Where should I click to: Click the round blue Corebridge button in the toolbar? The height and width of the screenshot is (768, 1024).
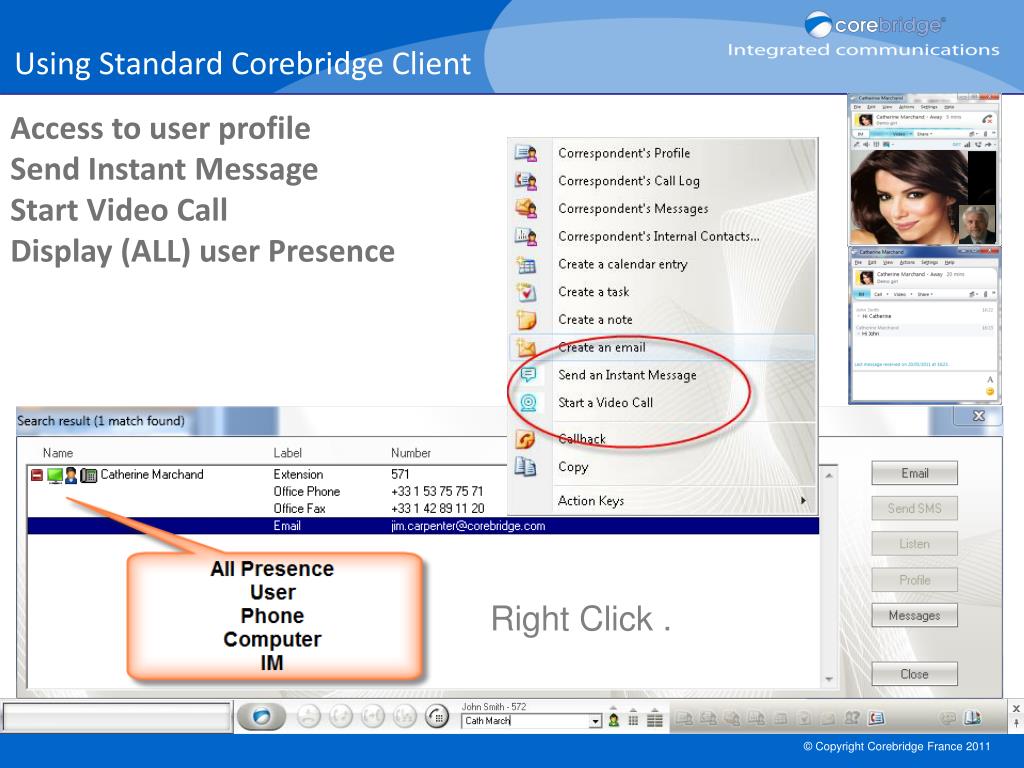coord(261,717)
